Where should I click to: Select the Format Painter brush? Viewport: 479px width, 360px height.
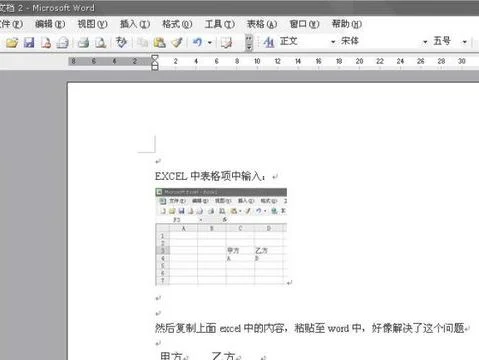(177, 42)
